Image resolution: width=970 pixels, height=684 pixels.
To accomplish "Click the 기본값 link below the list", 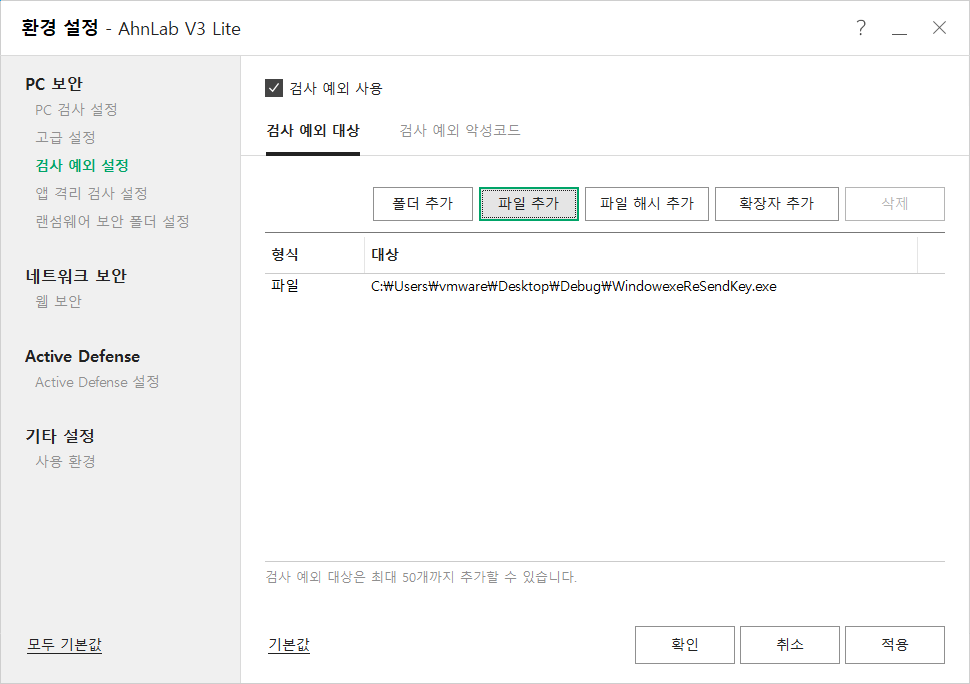I will point(289,644).
